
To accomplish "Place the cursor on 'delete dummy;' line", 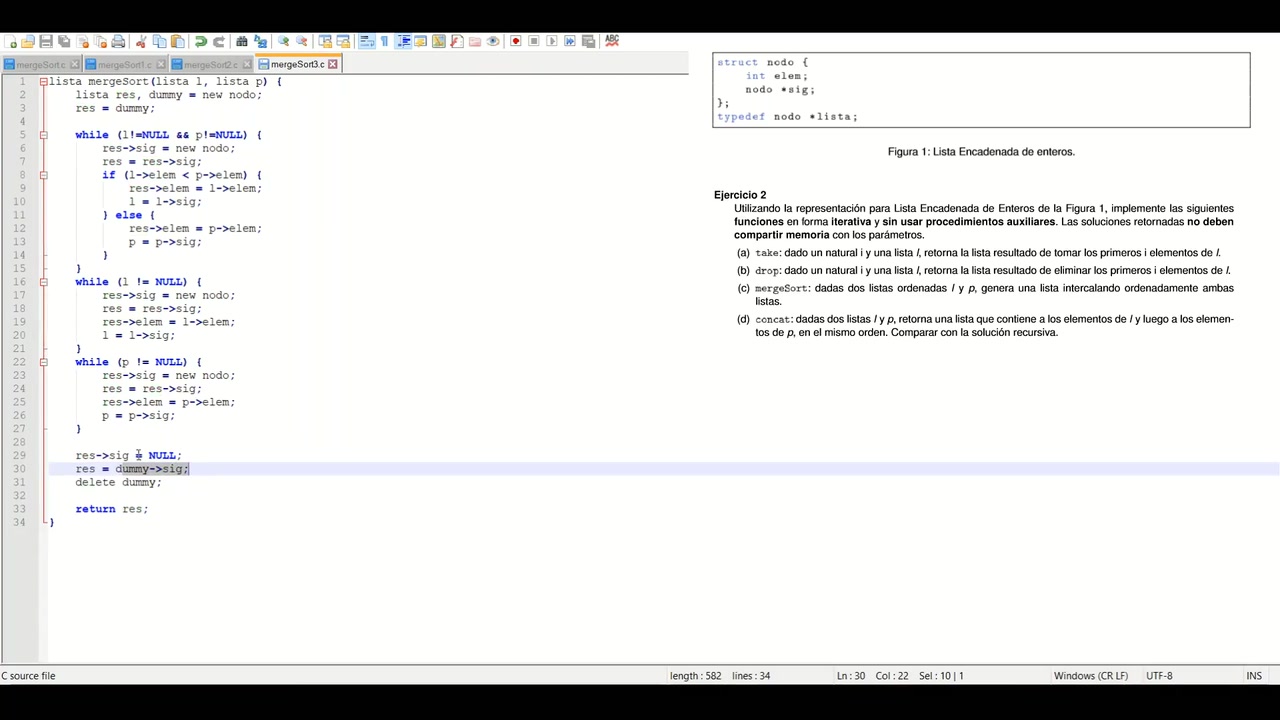I will (118, 482).
